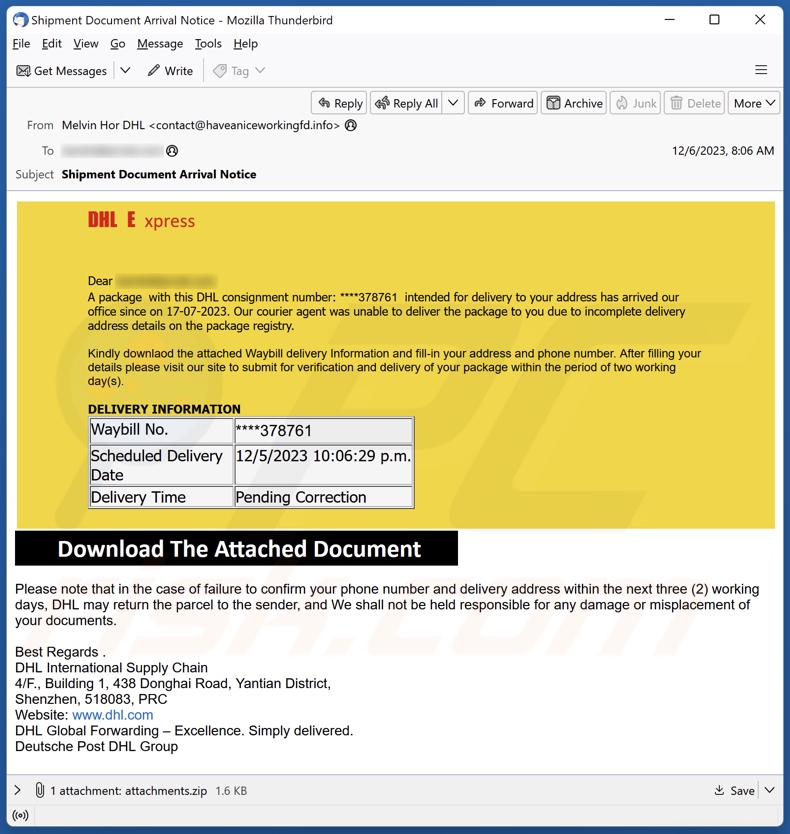The height and width of the screenshot is (834, 790).
Task: Delete the message with trash button
Action: click(694, 103)
